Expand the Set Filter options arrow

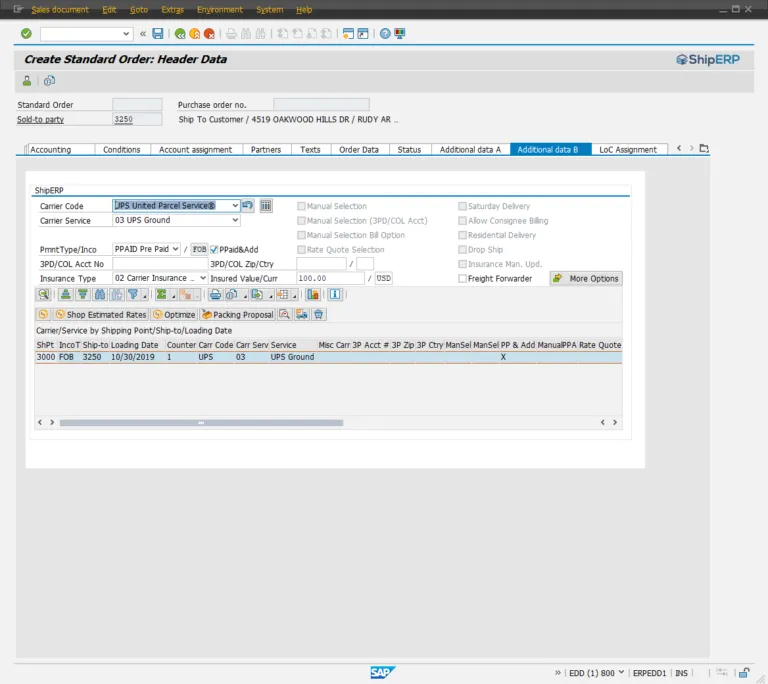144,296
